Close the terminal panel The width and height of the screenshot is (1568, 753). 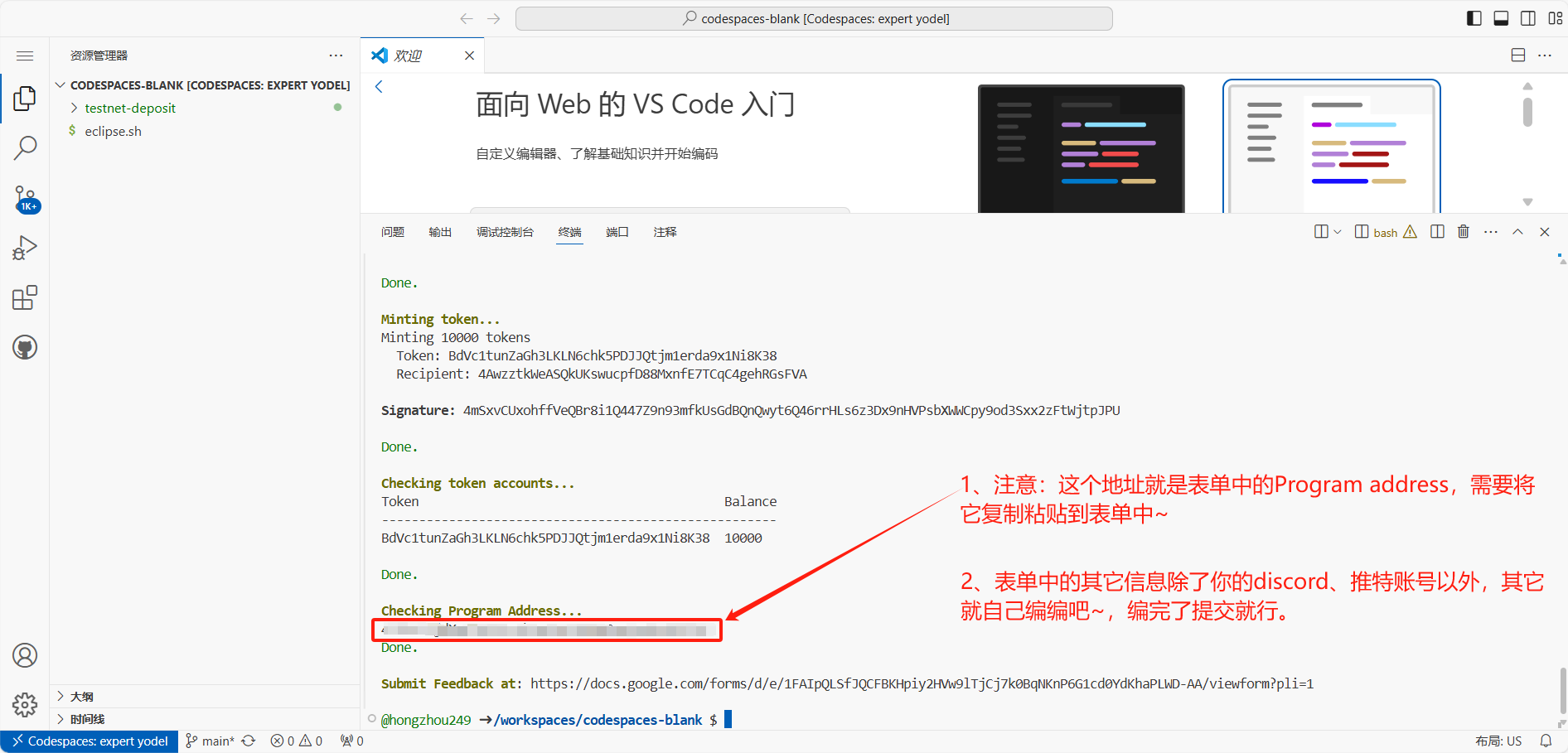tap(1545, 232)
